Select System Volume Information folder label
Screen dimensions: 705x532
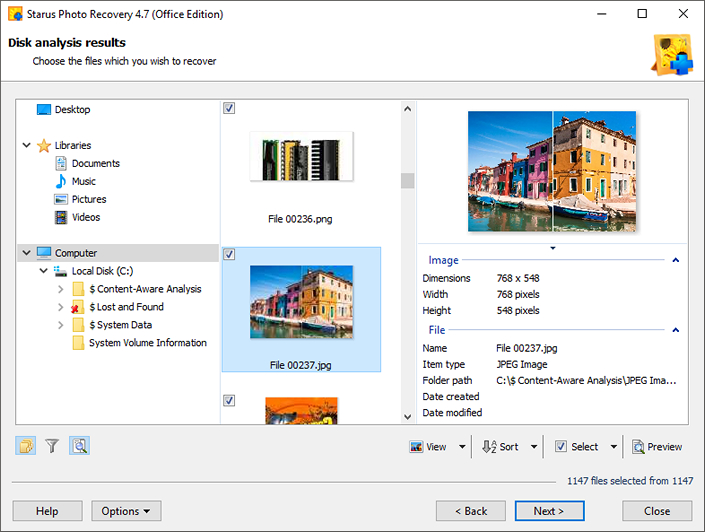point(148,343)
